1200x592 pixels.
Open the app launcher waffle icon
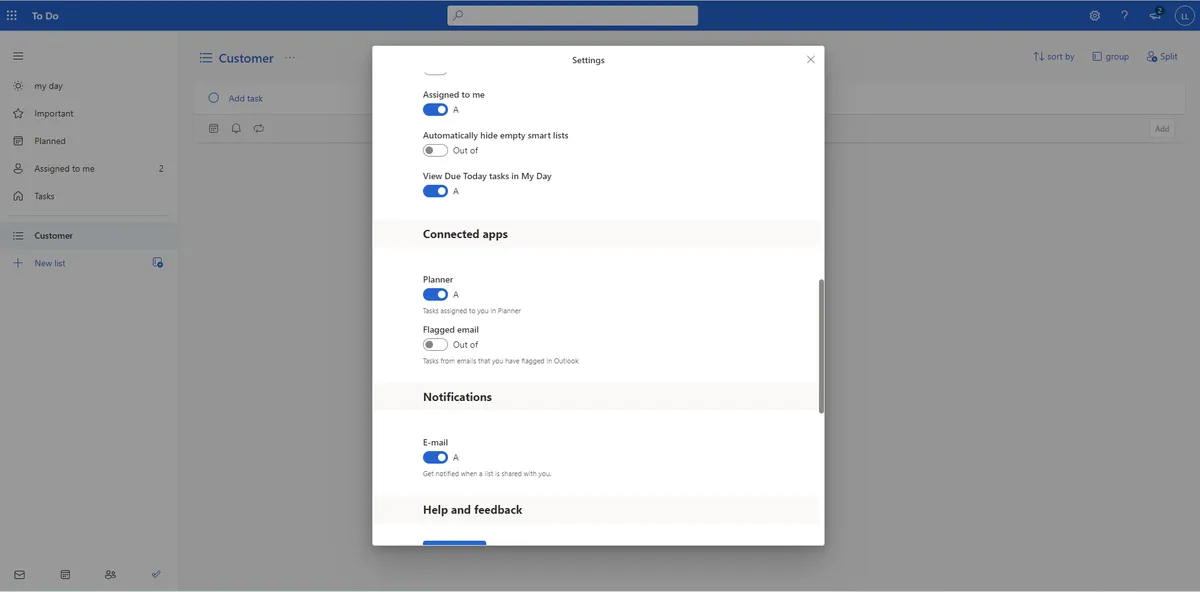click(x=12, y=15)
